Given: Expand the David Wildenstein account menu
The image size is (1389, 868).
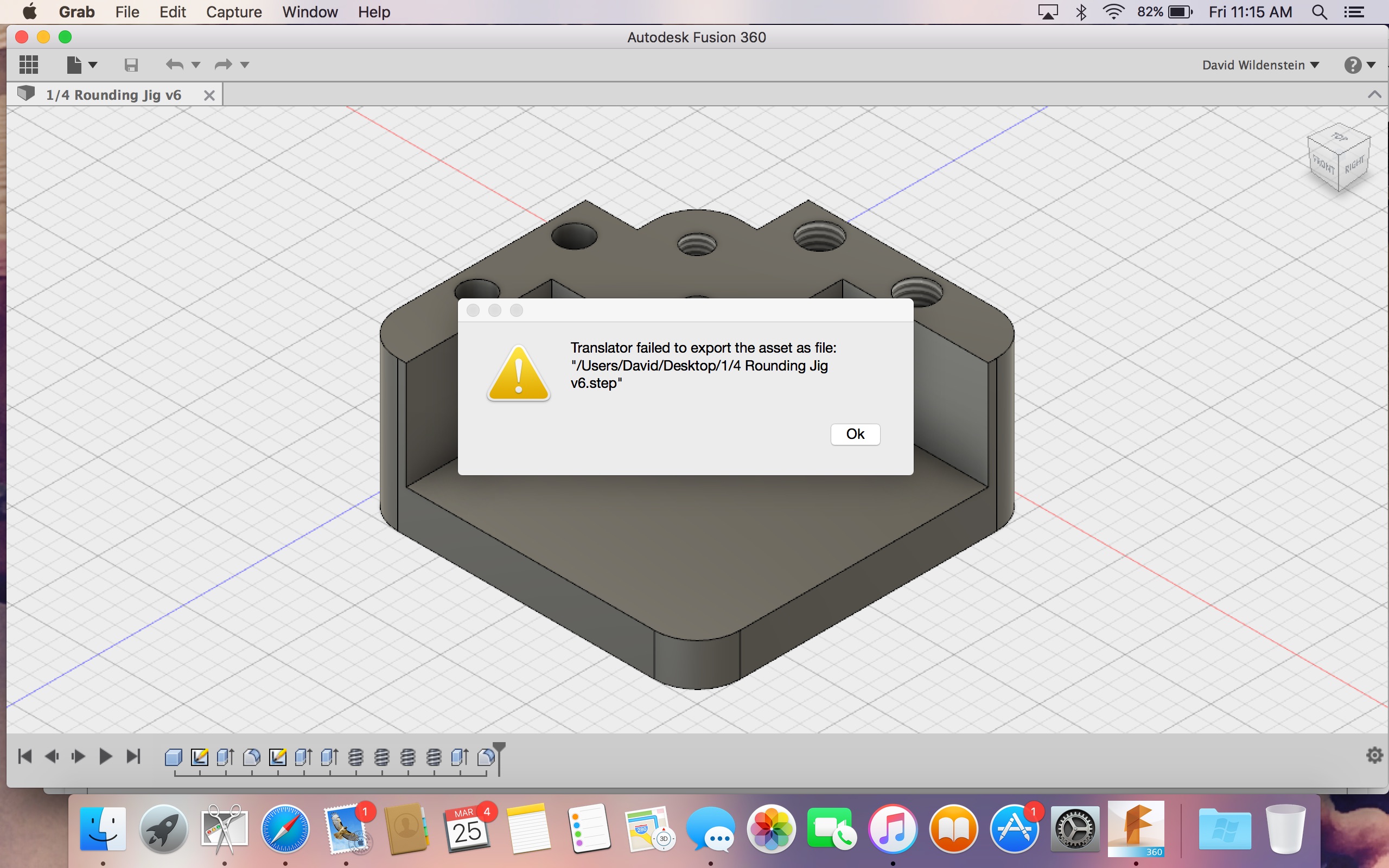Looking at the screenshot, I should pos(1260,65).
